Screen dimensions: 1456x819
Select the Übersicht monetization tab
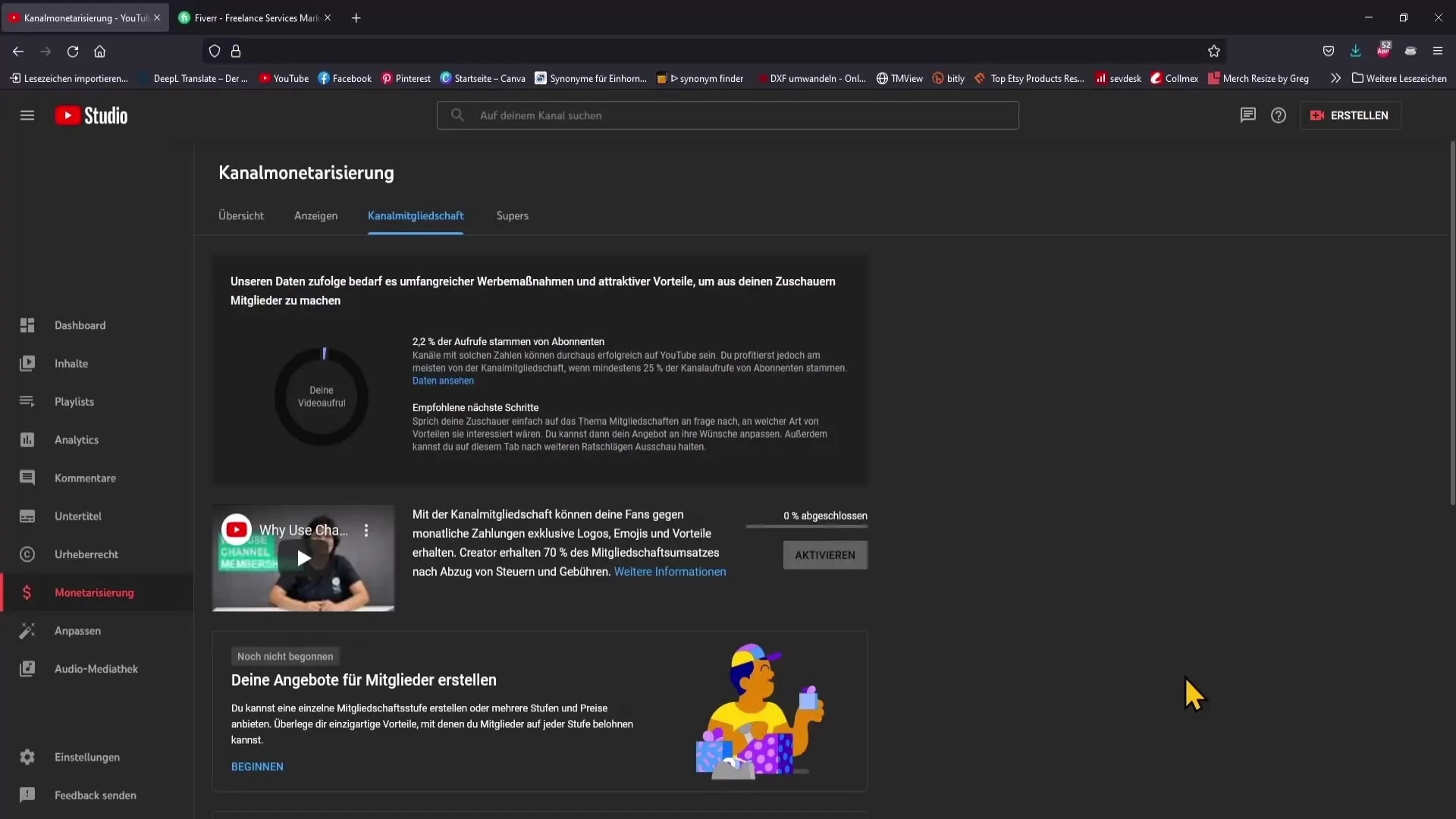241,215
